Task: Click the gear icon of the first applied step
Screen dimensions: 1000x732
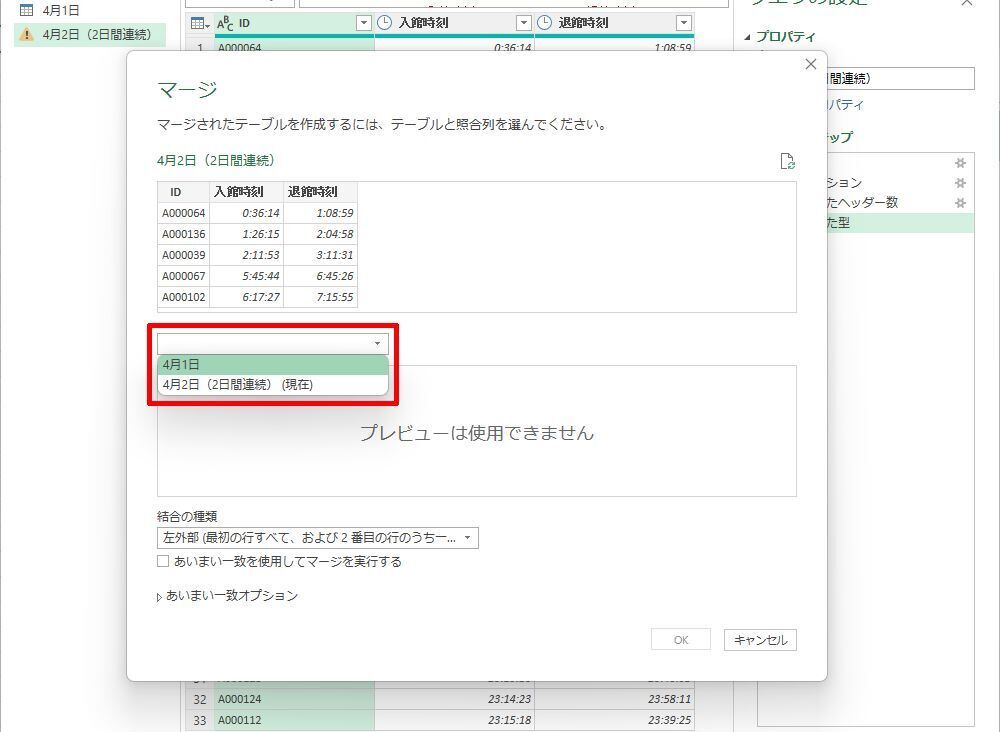Action: coord(960,163)
